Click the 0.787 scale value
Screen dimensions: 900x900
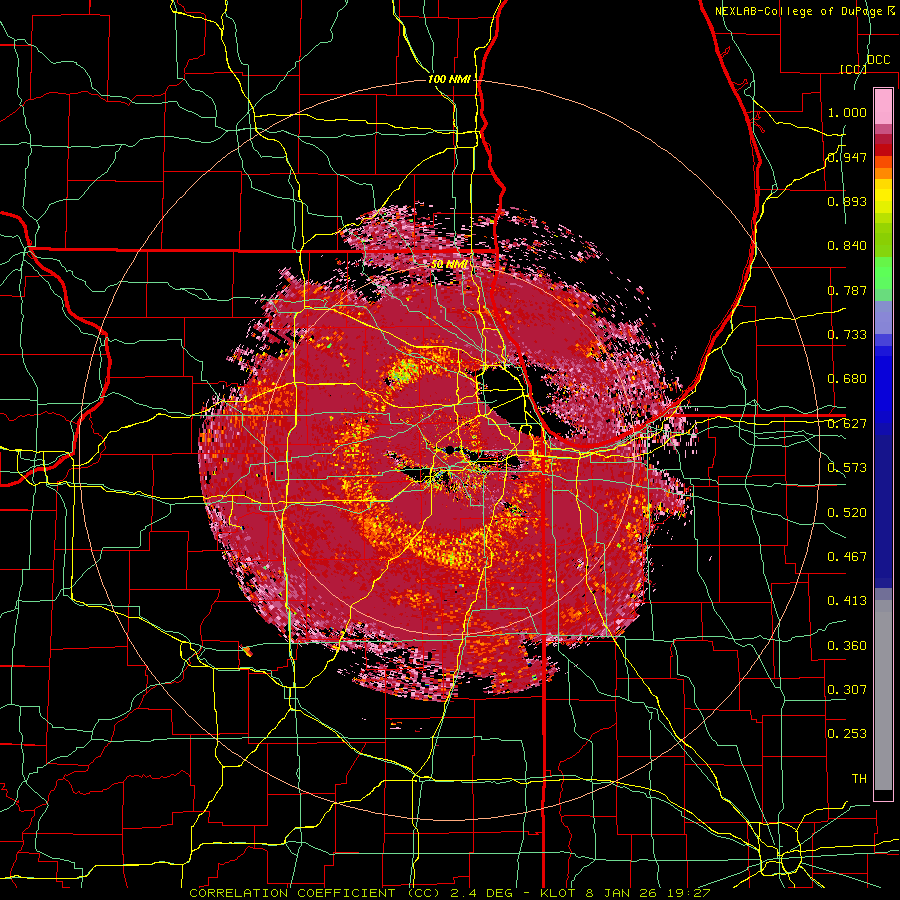click(x=847, y=290)
